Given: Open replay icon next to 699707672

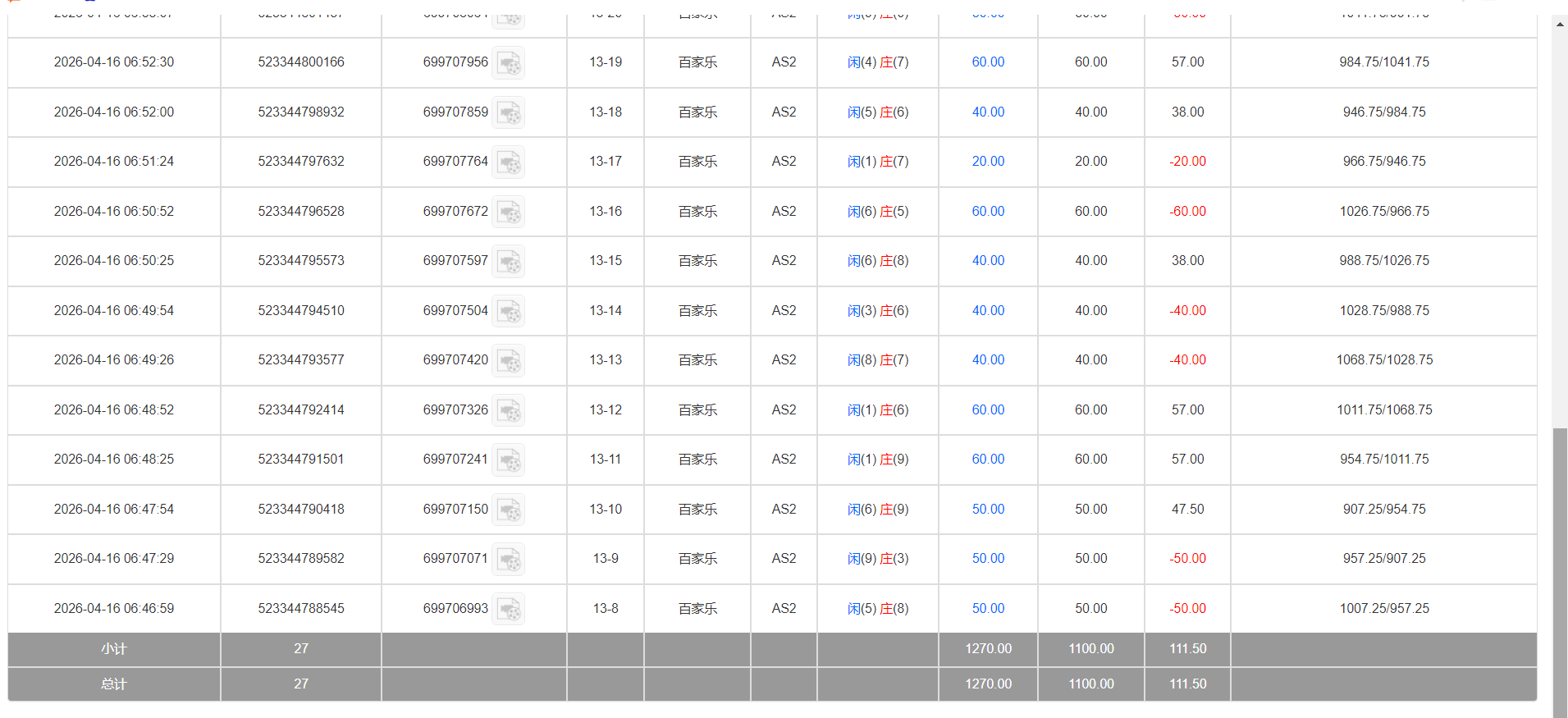Looking at the screenshot, I should [x=508, y=212].
